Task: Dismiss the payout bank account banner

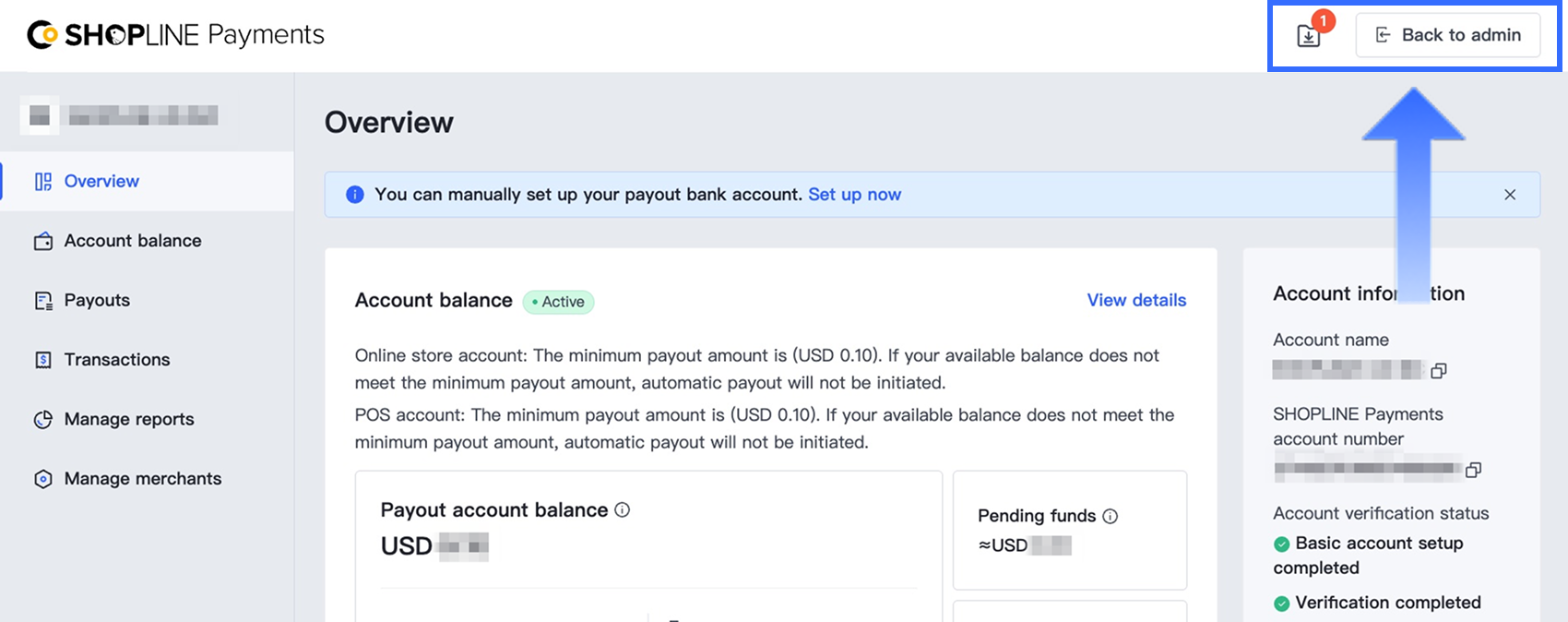Action: point(1510,195)
